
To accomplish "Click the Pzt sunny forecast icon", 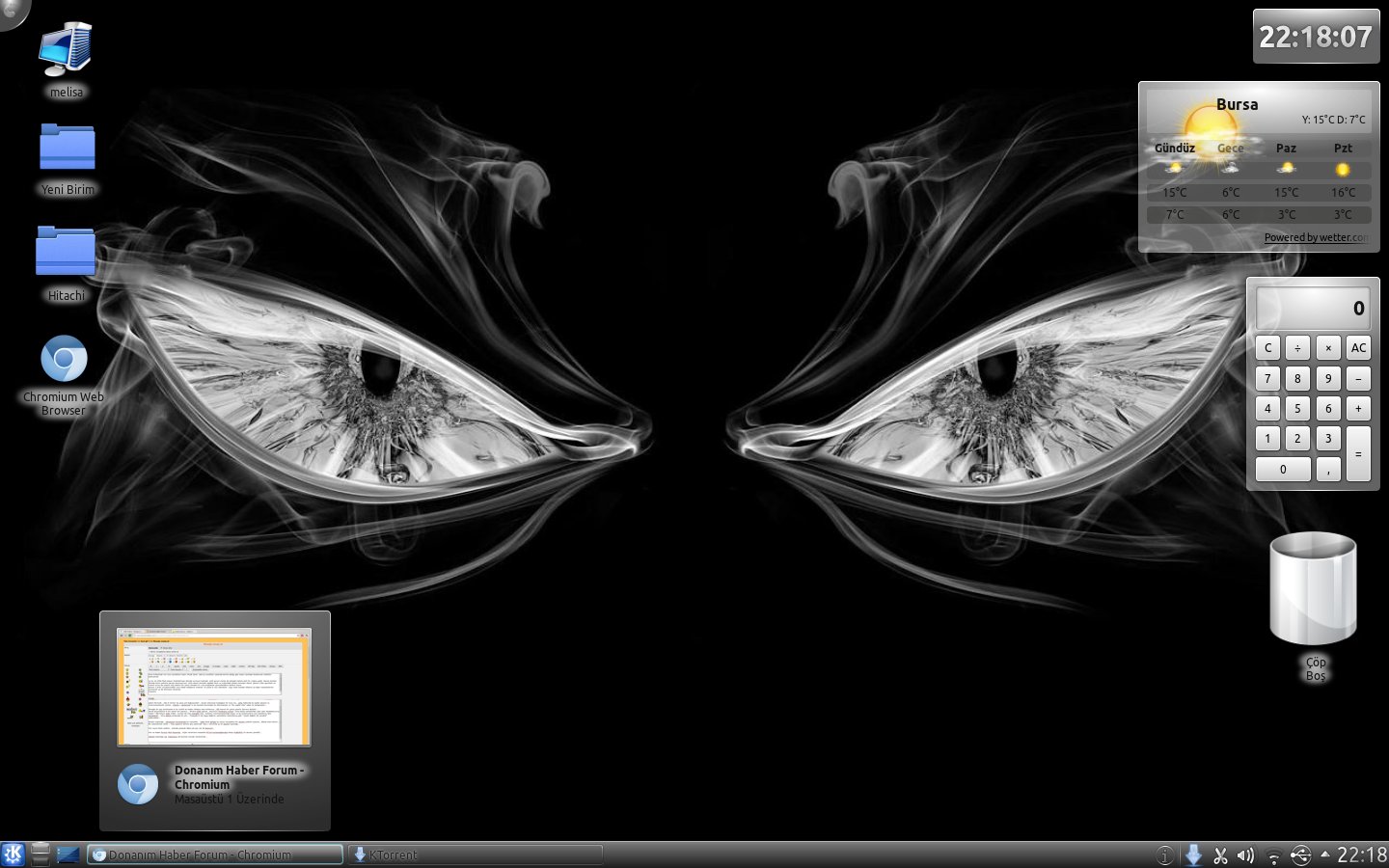I will 1343,170.
